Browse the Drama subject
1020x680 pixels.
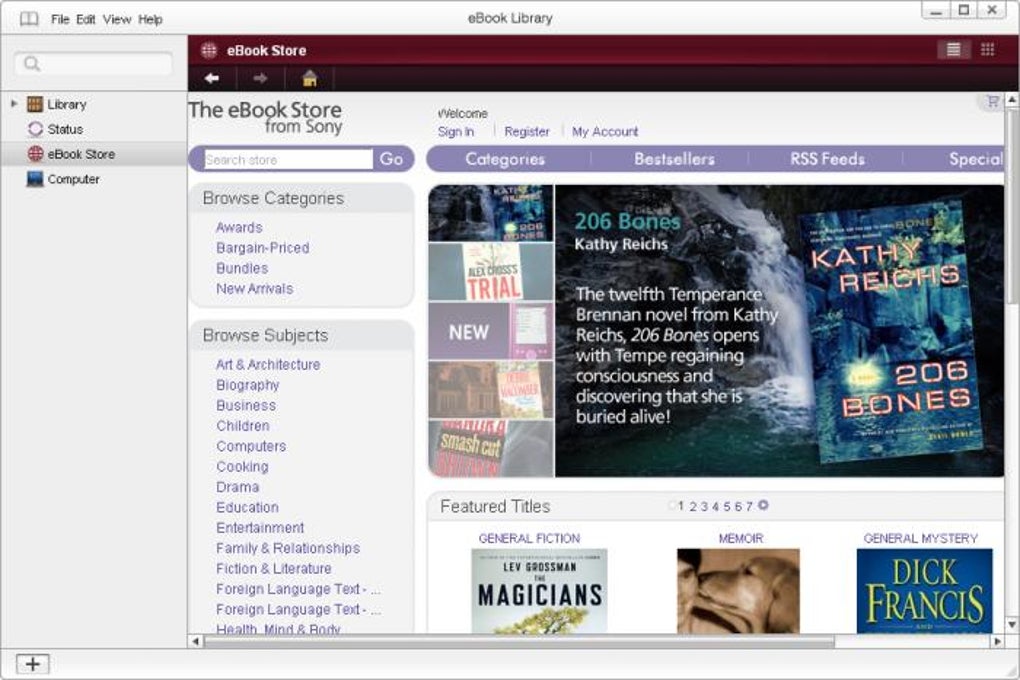(237, 487)
